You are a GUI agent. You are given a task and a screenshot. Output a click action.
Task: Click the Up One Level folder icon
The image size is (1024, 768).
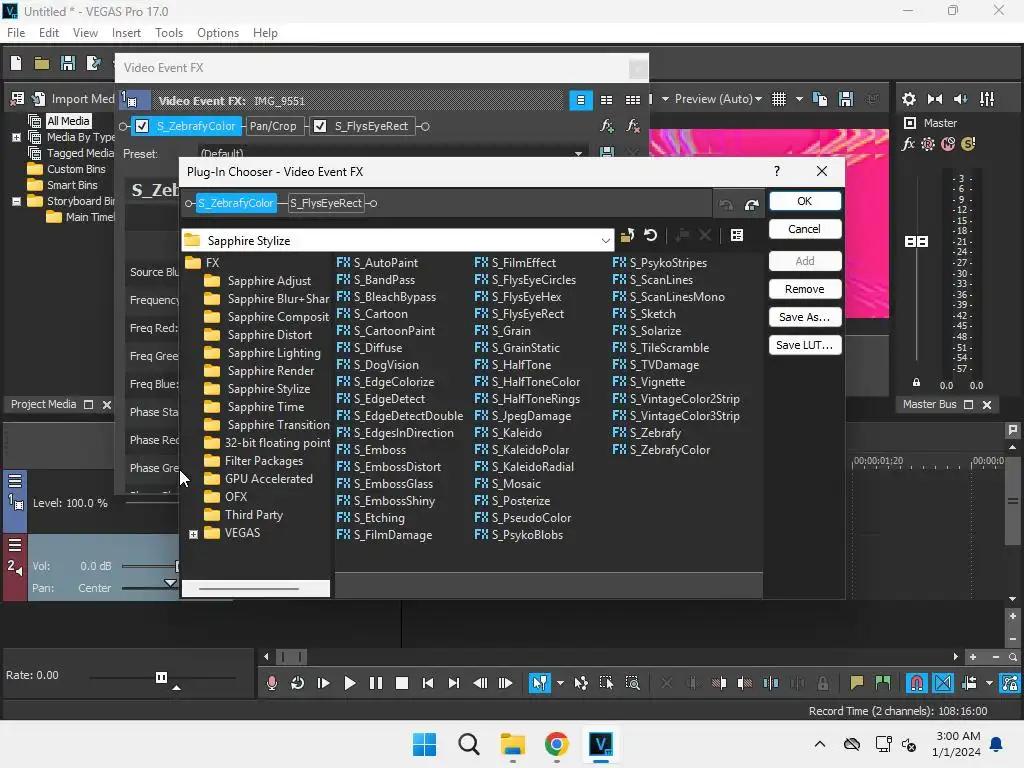[x=628, y=236]
